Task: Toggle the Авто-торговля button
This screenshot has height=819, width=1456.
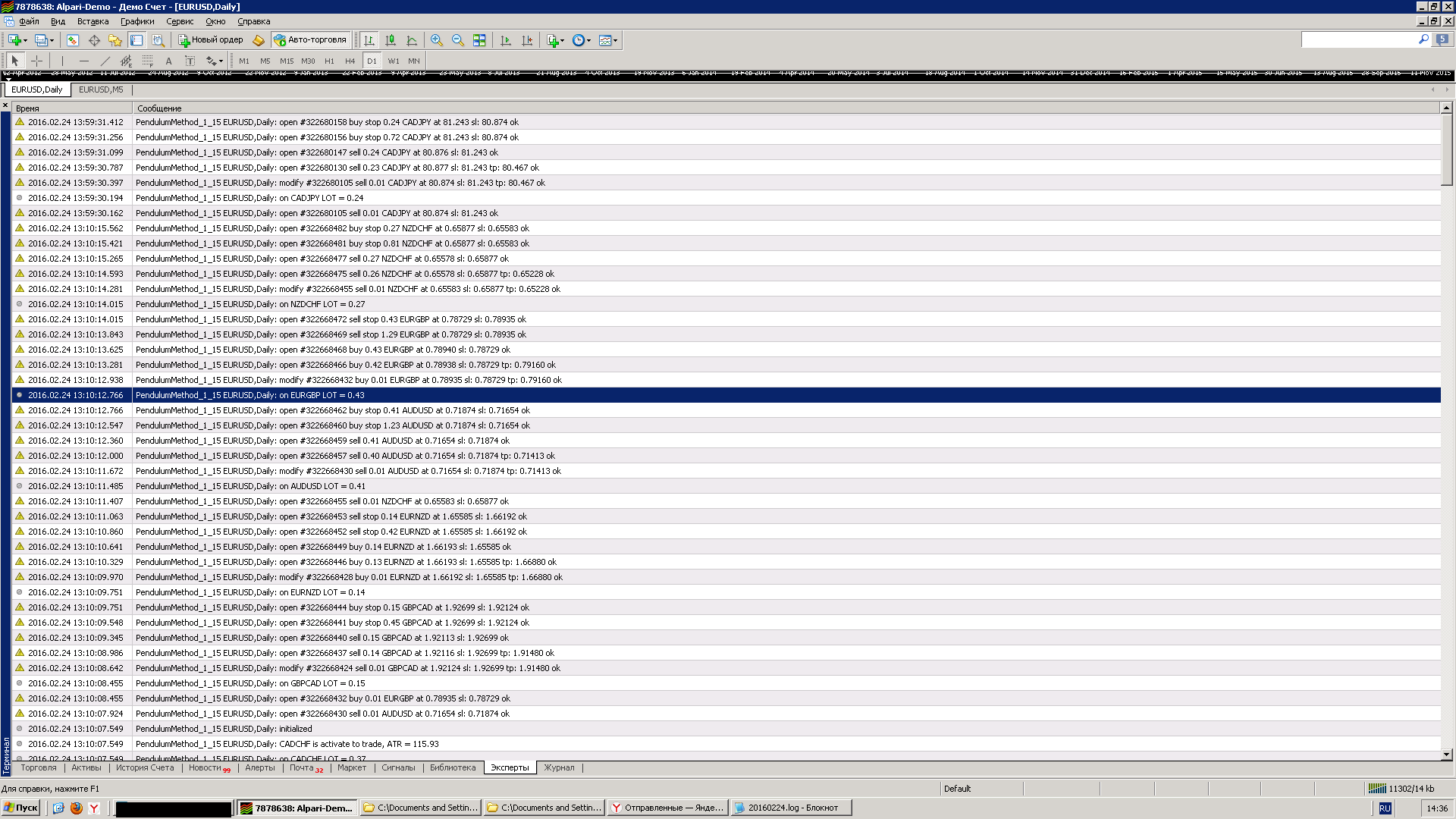Action: coord(310,40)
